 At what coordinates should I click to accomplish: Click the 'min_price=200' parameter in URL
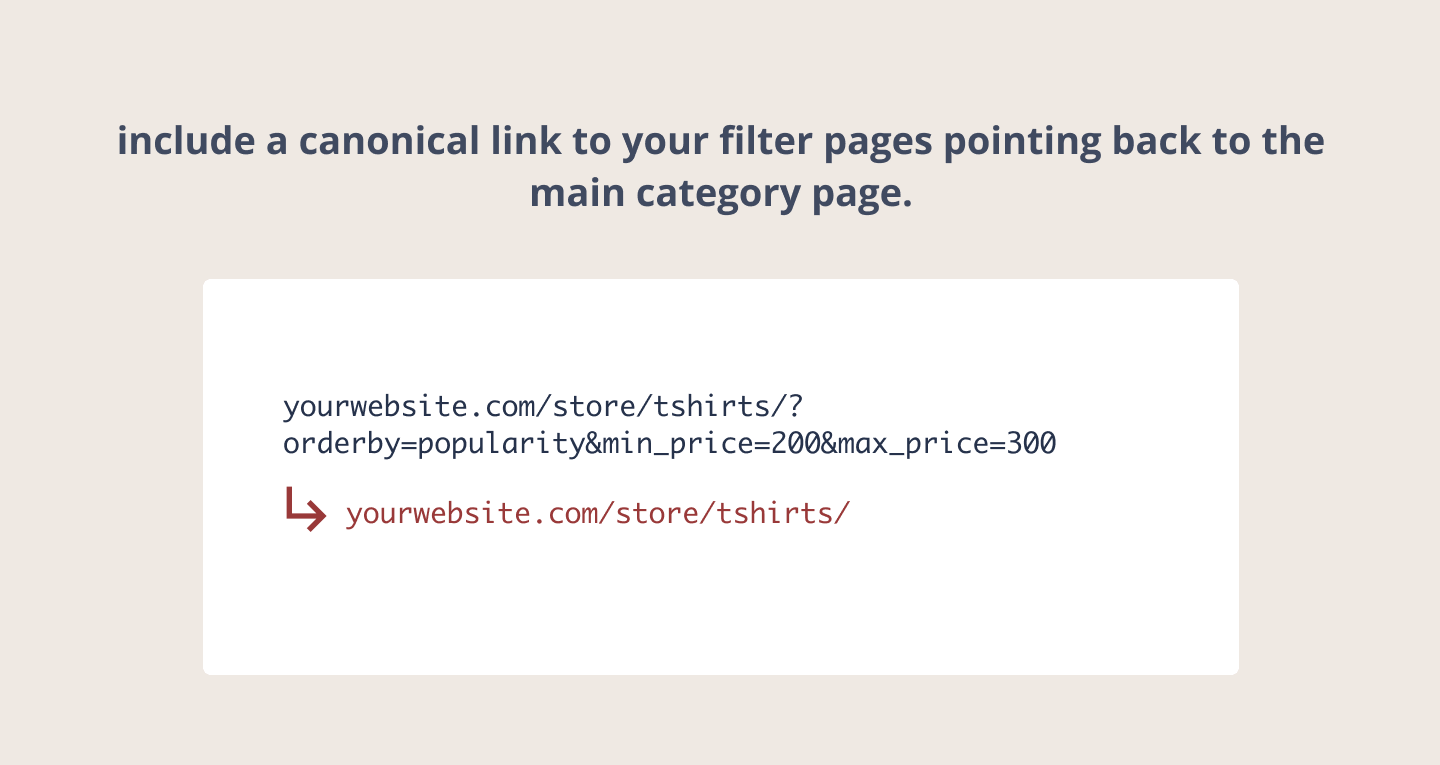pos(712,444)
